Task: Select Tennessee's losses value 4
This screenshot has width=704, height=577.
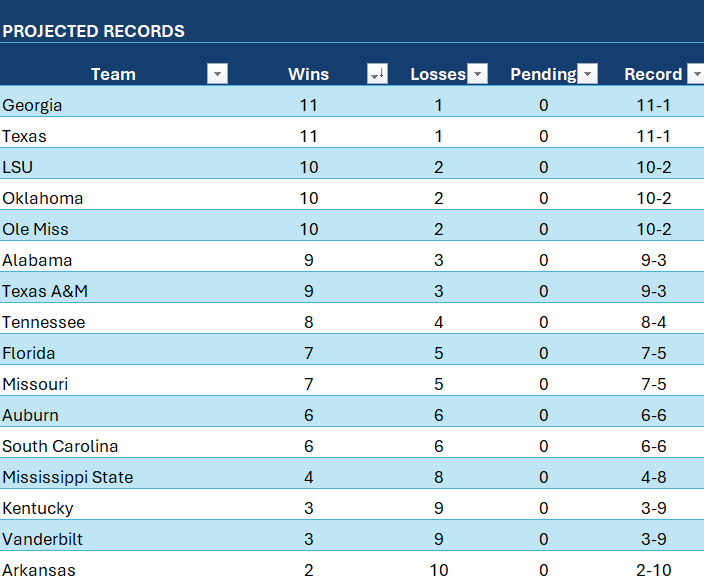Action: click(x=439, y=322)
